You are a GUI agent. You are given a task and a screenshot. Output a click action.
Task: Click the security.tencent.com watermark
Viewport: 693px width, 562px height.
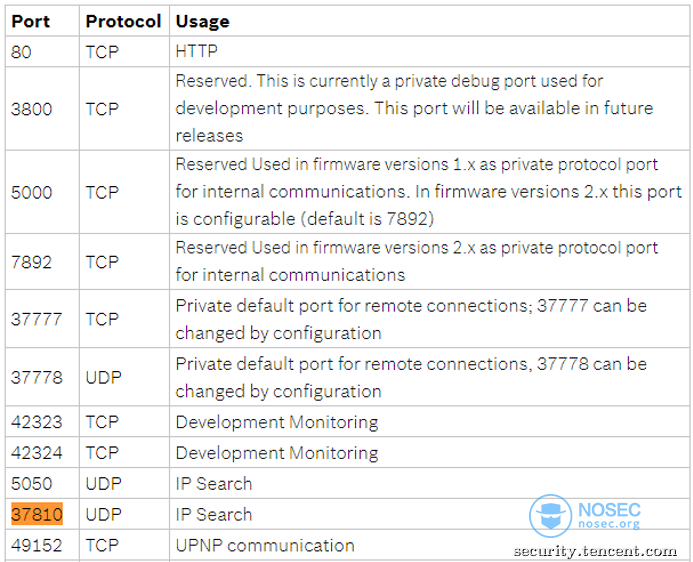pos(595,551)
